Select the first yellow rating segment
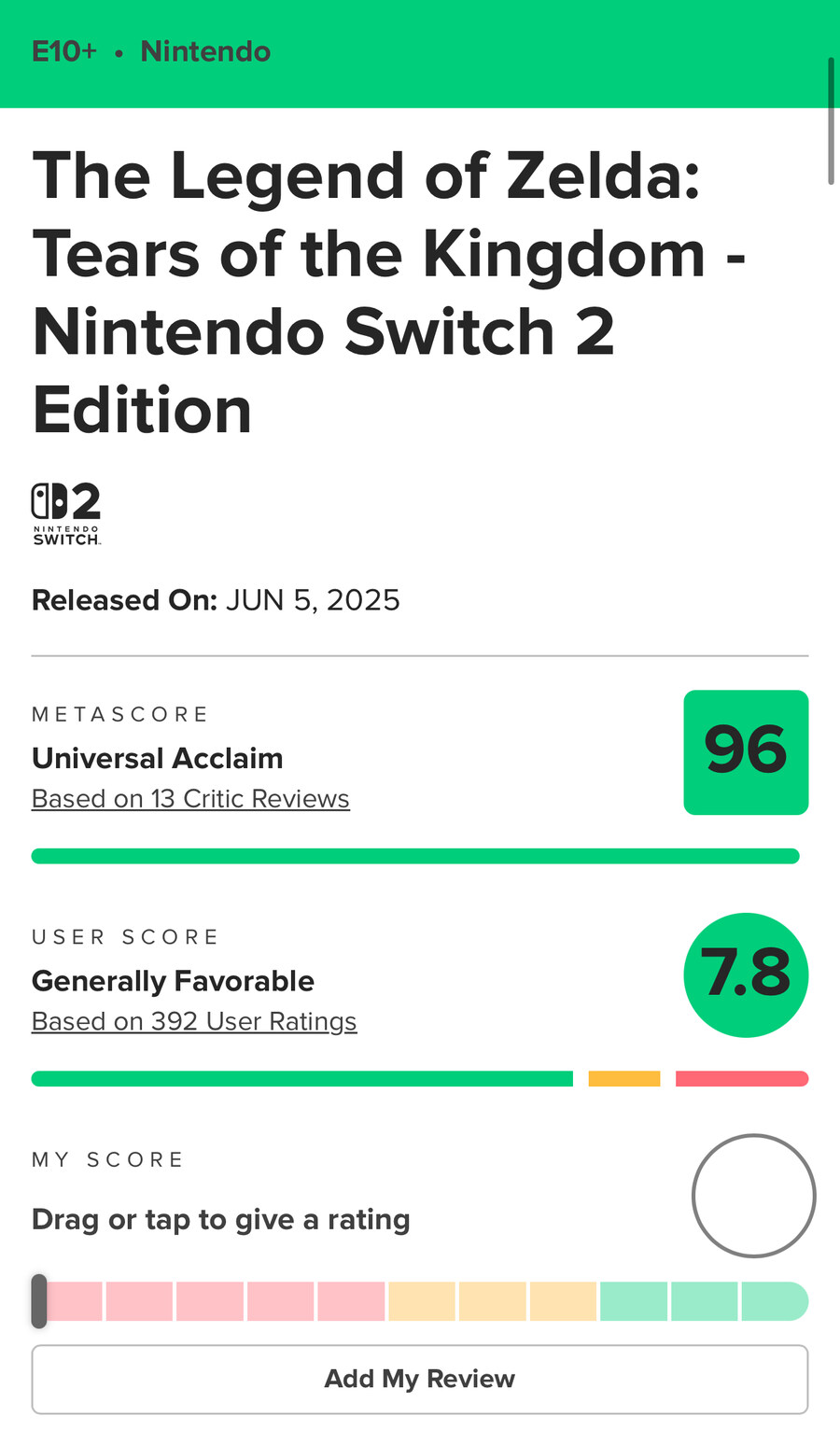The image size is (840, 1444). (422, 1301)
